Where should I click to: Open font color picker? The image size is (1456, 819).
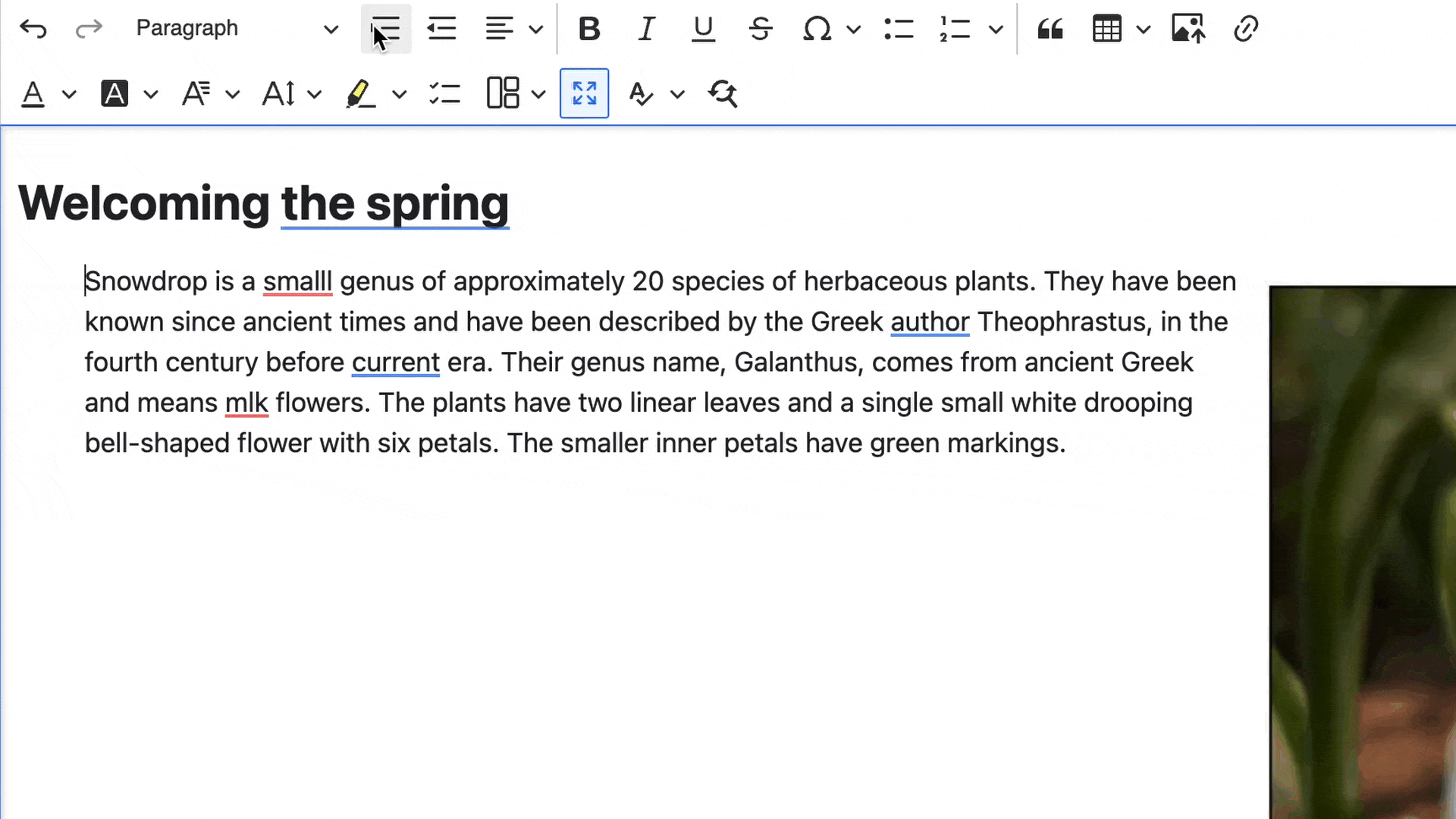tap(33, 93)
